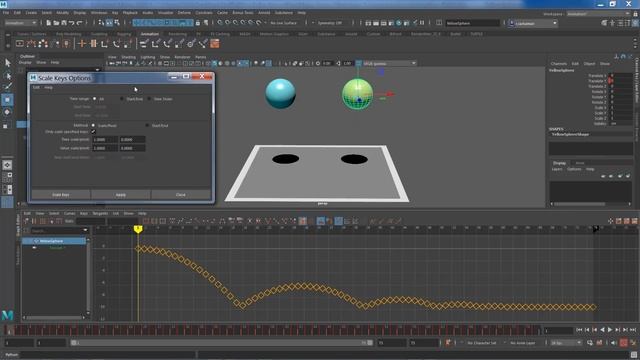Image resolution: width=640 pixels, height=360 pixels.
Task: Click the New Scene icon
Action: 49,23
